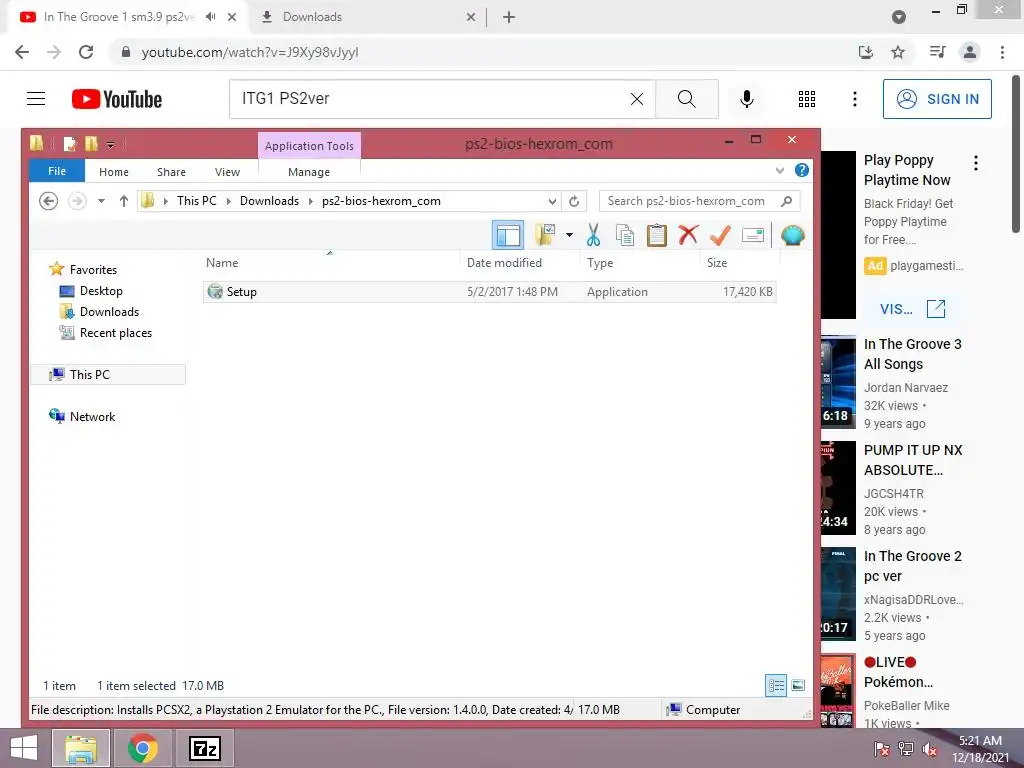Open the Windows Start button
Screen dimensions: 1024x768
pos(24,748)
